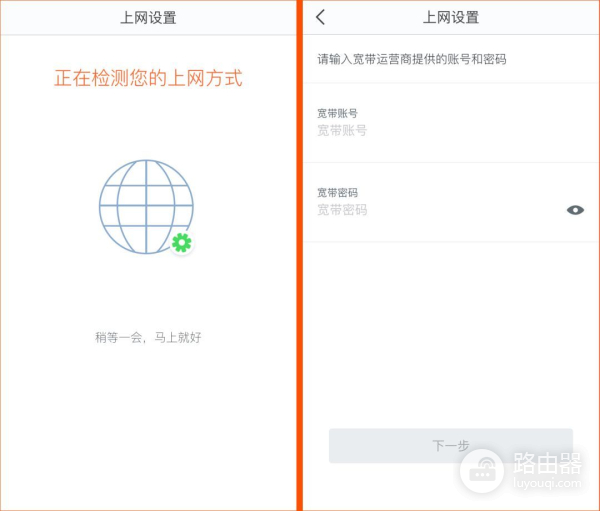Click the 稍等一会，马上就好 waiting message
Image resolution: width=600 pixels, height=511 pixels.
(148, 338)
